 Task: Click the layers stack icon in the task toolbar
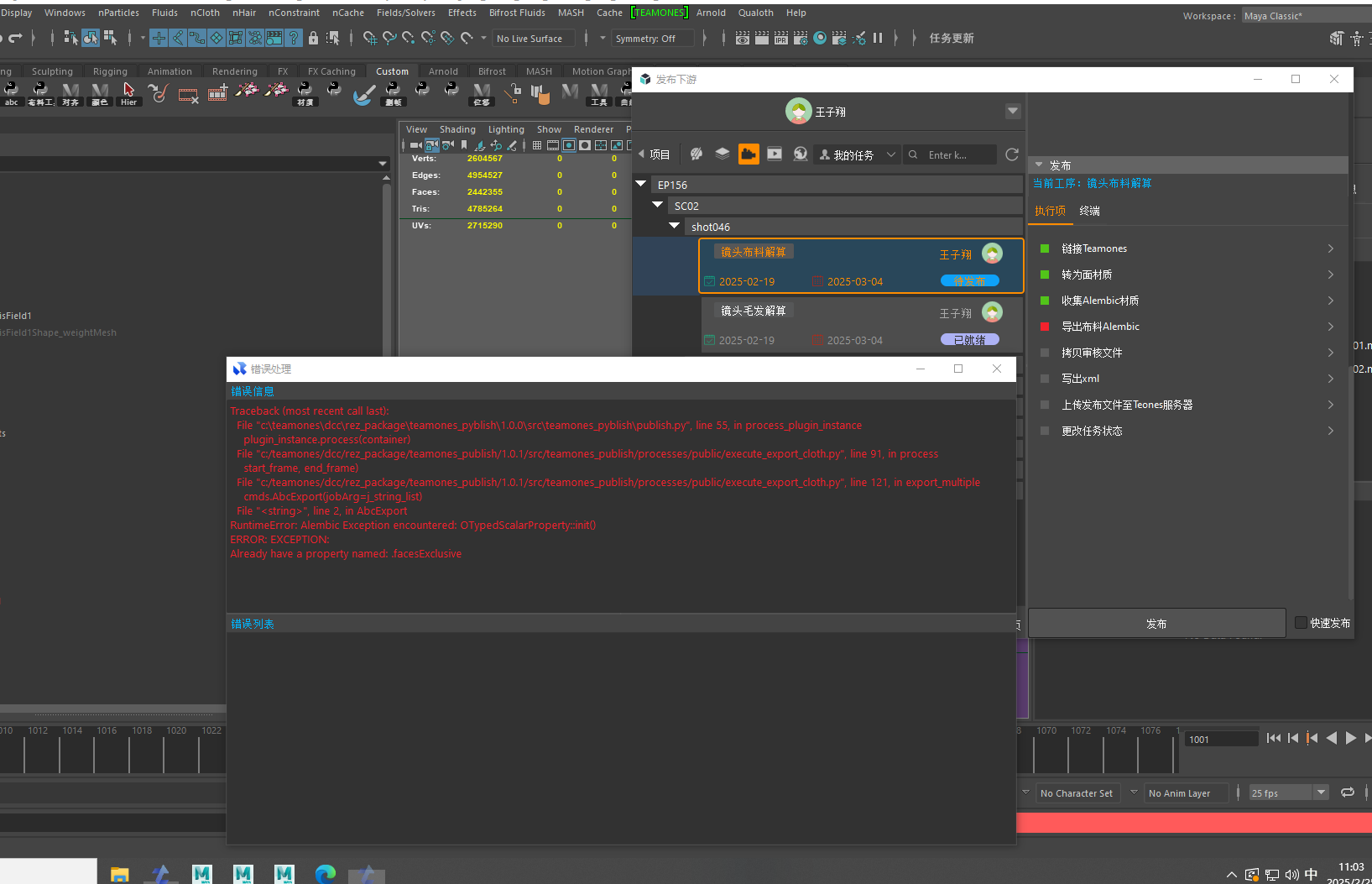click(722, 154)
